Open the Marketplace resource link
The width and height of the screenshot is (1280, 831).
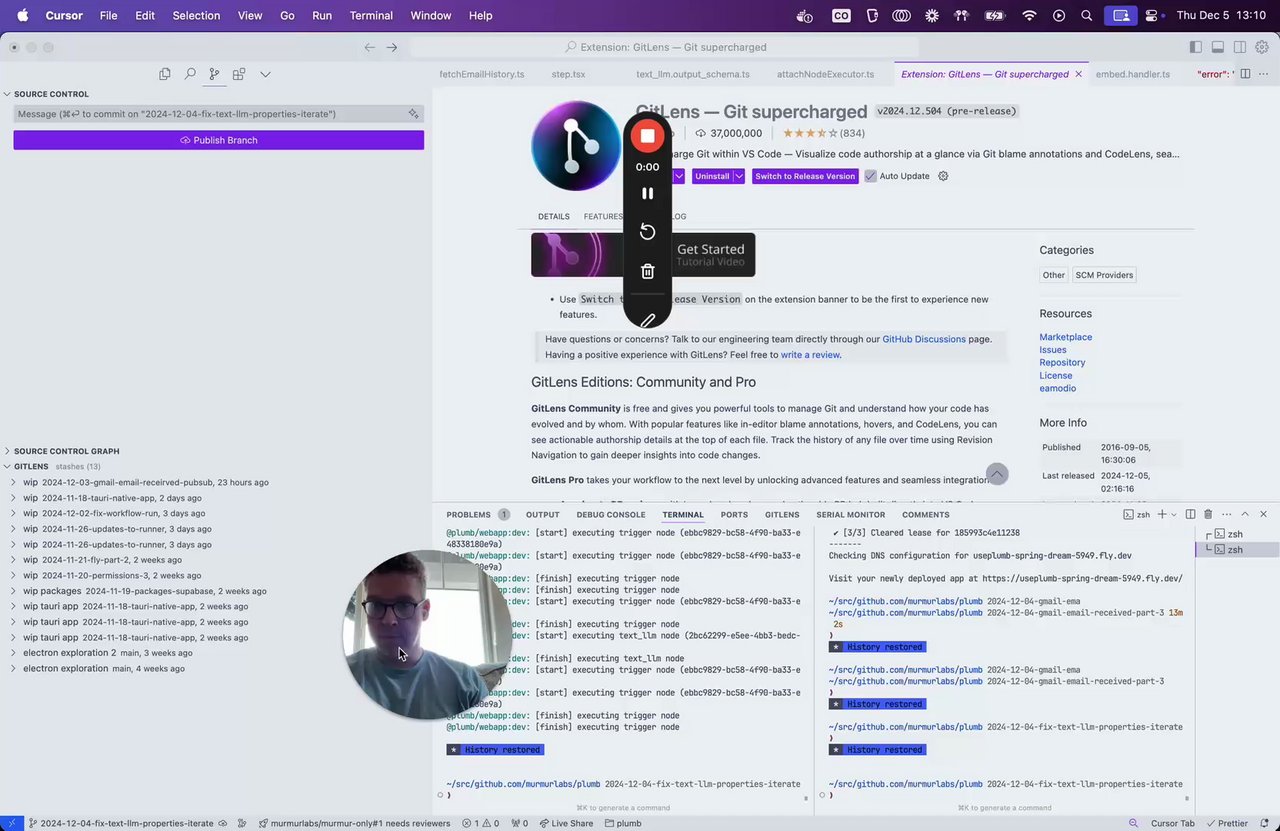(x=1065, y=337)
